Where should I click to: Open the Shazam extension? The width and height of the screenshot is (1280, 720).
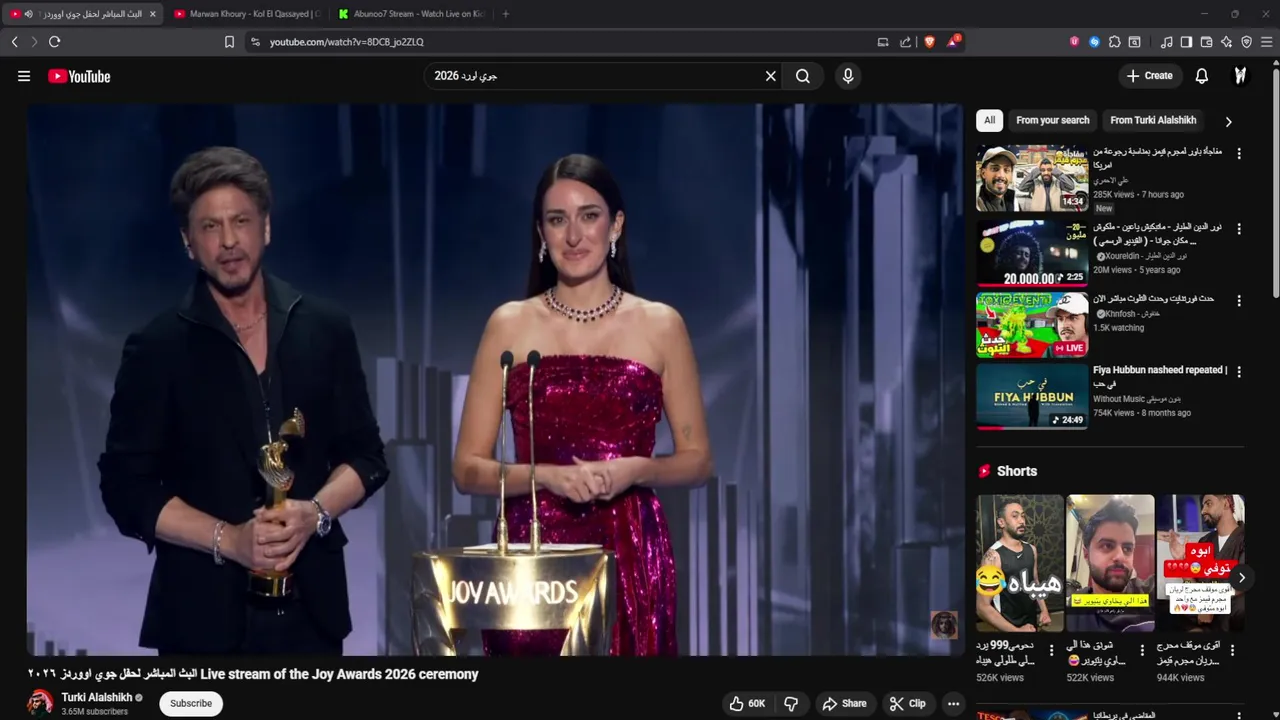click(x=1094, y=42)
